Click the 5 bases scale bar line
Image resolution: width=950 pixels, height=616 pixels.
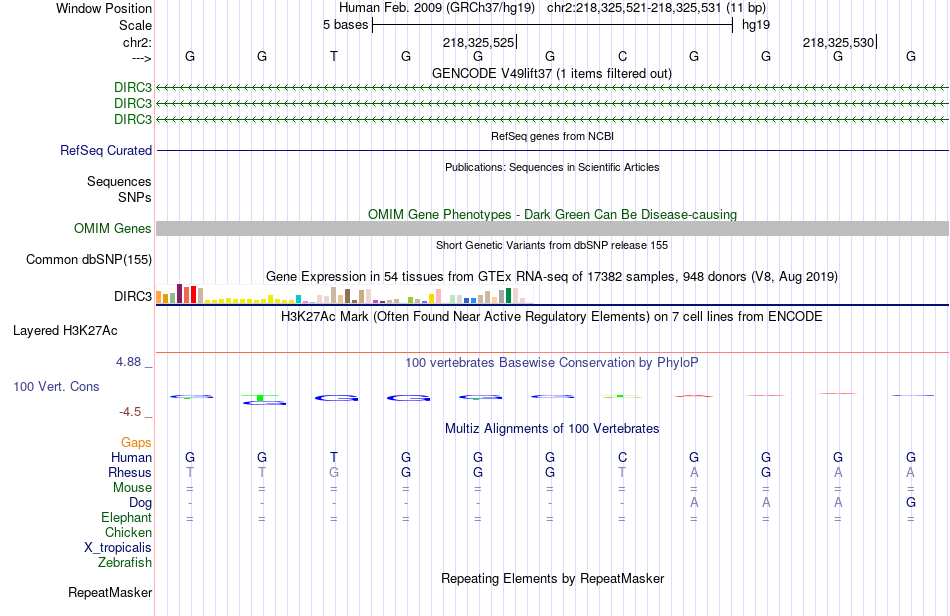[x=553, y=25]
